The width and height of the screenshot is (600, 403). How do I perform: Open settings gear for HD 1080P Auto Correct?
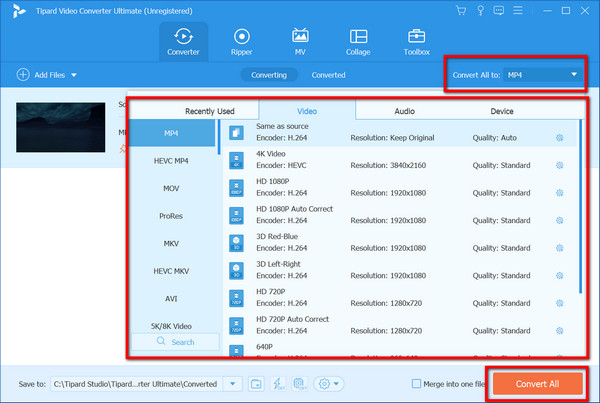(x=559, y=220)
